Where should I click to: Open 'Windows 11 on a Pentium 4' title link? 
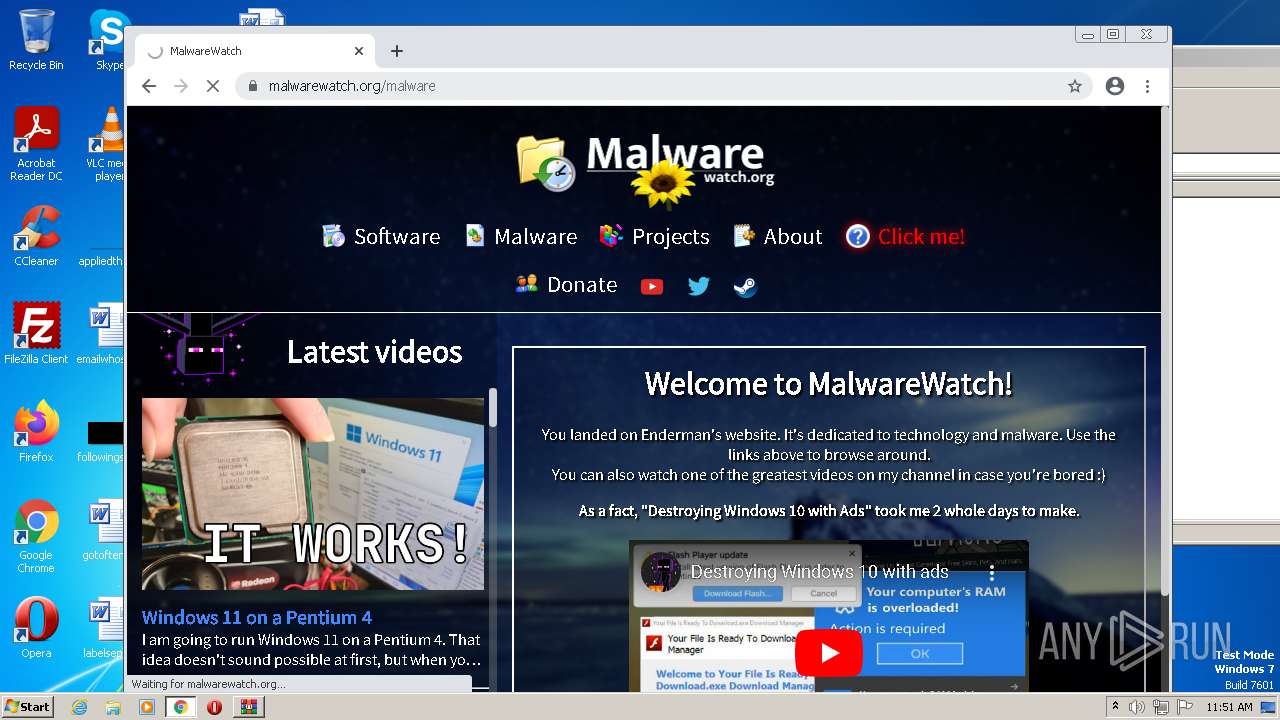257,617
